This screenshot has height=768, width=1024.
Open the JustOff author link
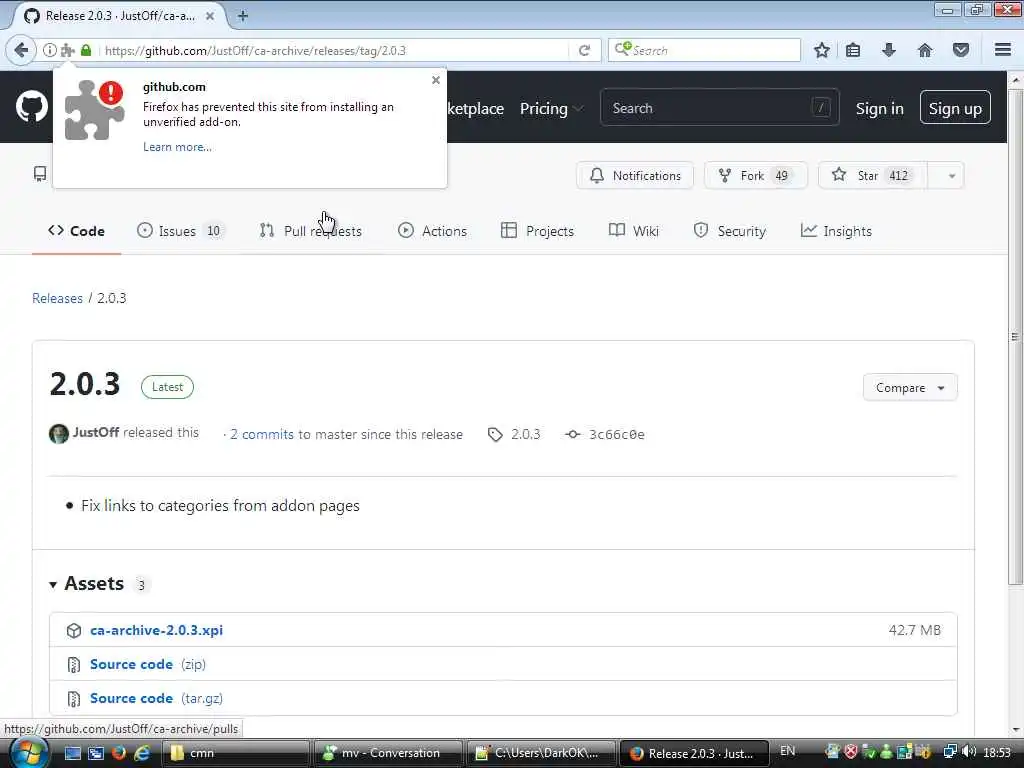click(96, 432)
